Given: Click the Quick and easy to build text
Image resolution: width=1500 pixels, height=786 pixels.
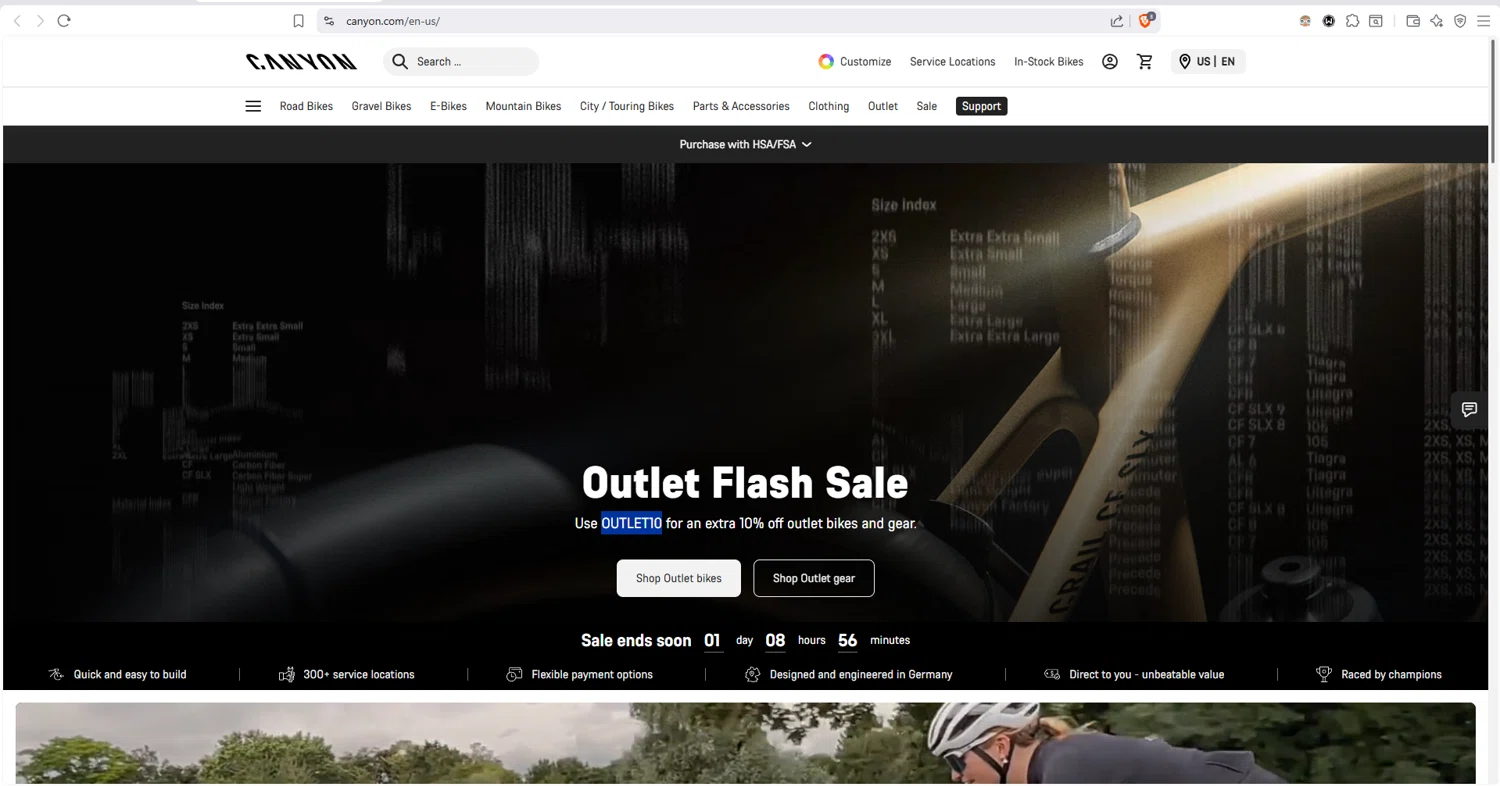Looking at the screenshot, I should coord(130,674).
